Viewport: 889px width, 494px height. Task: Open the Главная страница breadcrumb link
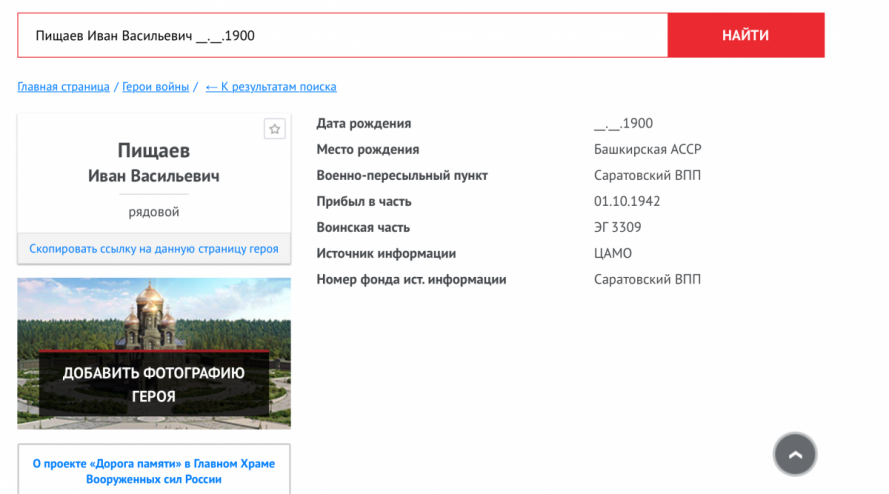(63, 87)
